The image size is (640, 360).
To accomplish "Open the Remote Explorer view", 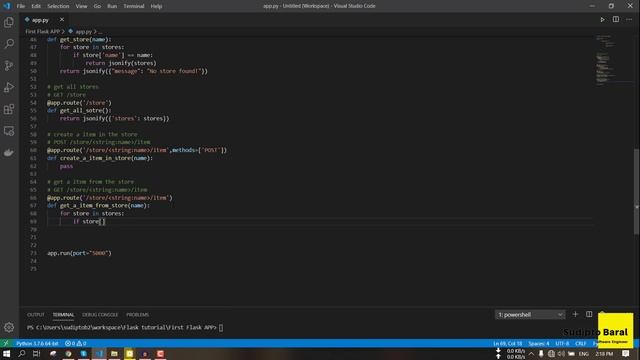I will click(9, 131).
